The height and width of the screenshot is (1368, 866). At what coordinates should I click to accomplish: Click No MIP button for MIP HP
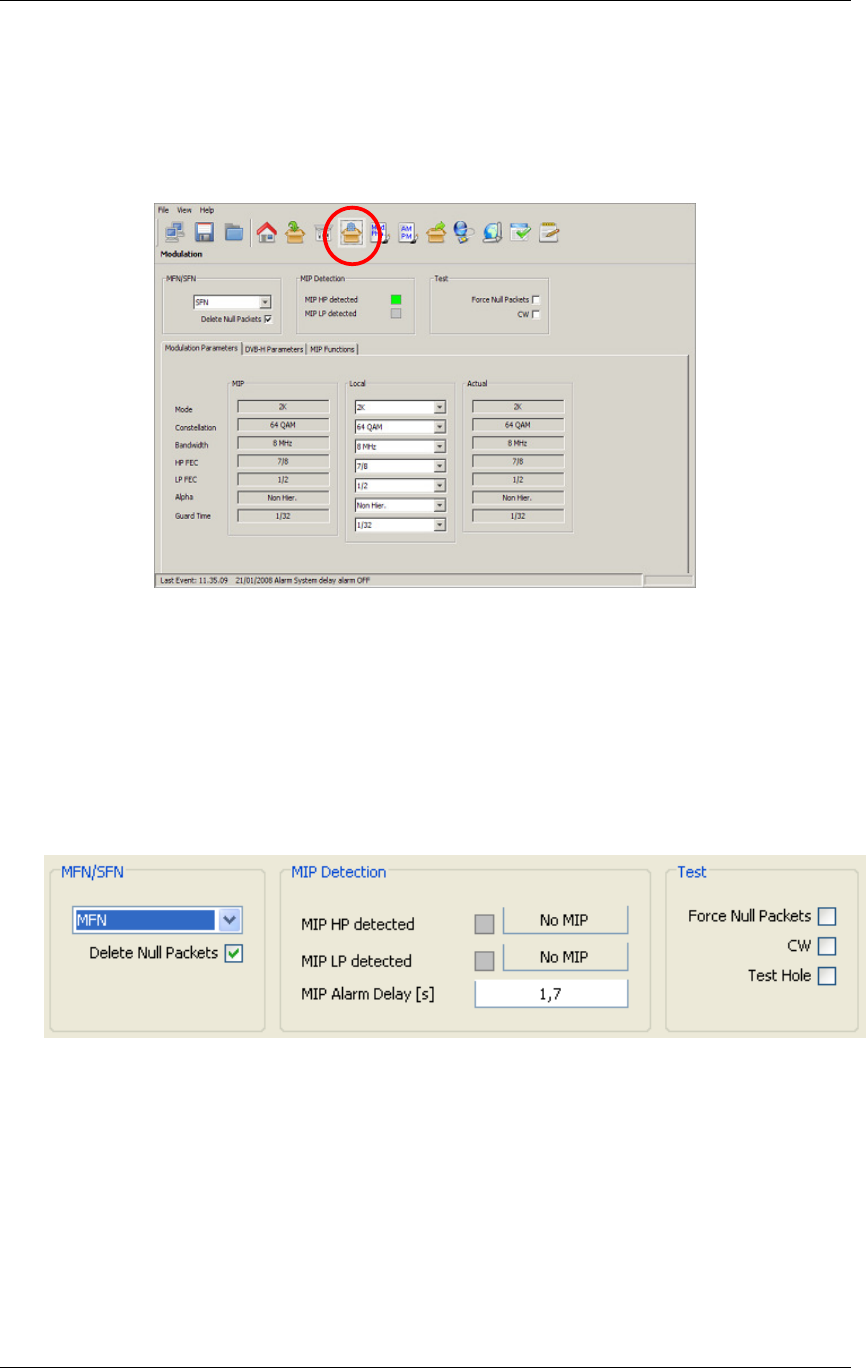click(565, 920)
